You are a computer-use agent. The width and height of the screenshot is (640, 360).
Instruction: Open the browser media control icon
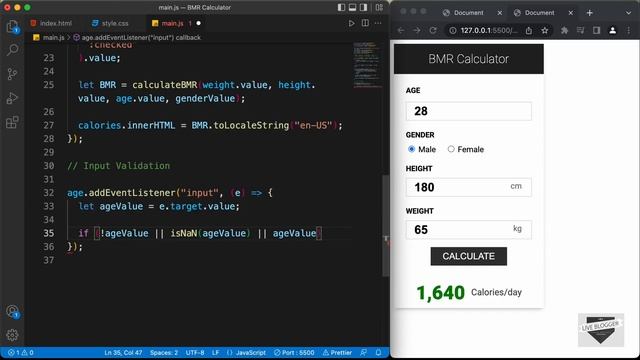580,31
